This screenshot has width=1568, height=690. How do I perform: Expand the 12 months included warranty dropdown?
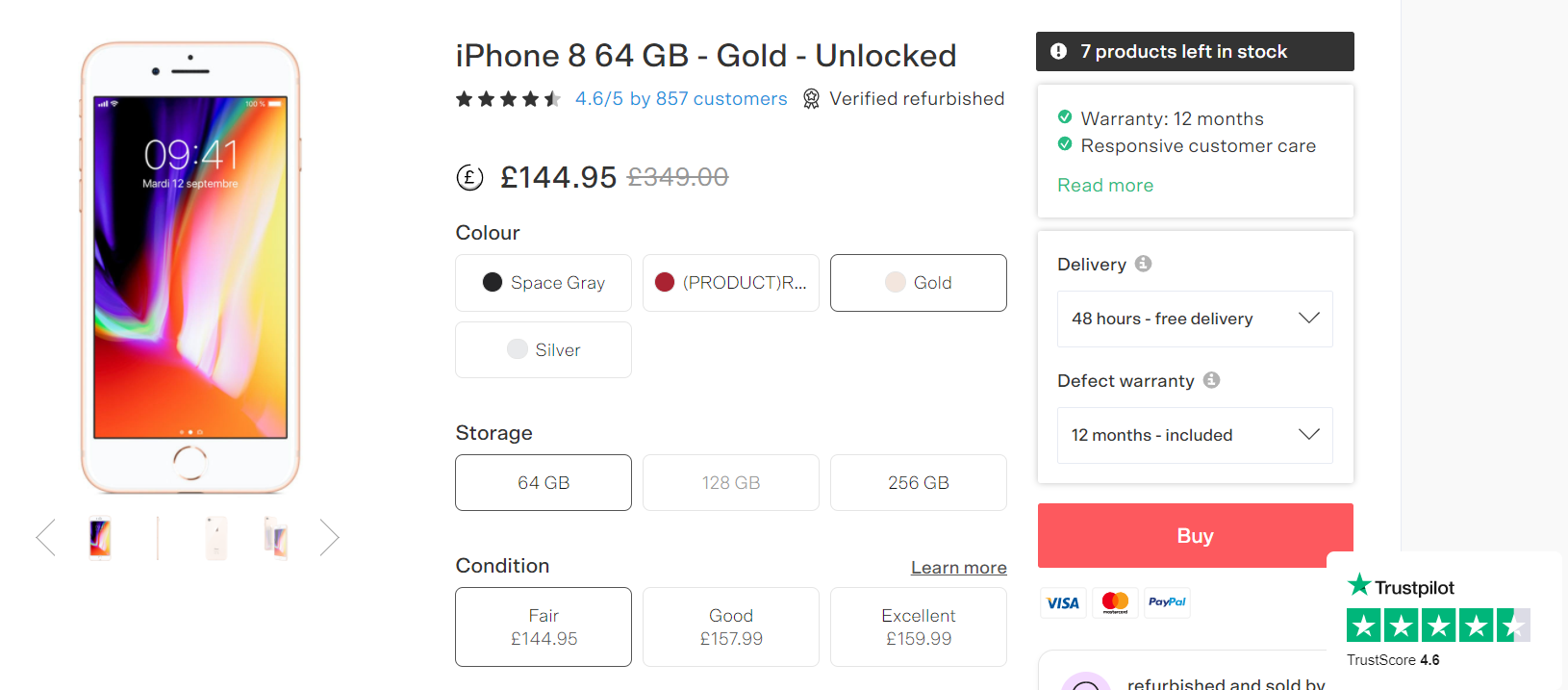tap(1195, 435)
